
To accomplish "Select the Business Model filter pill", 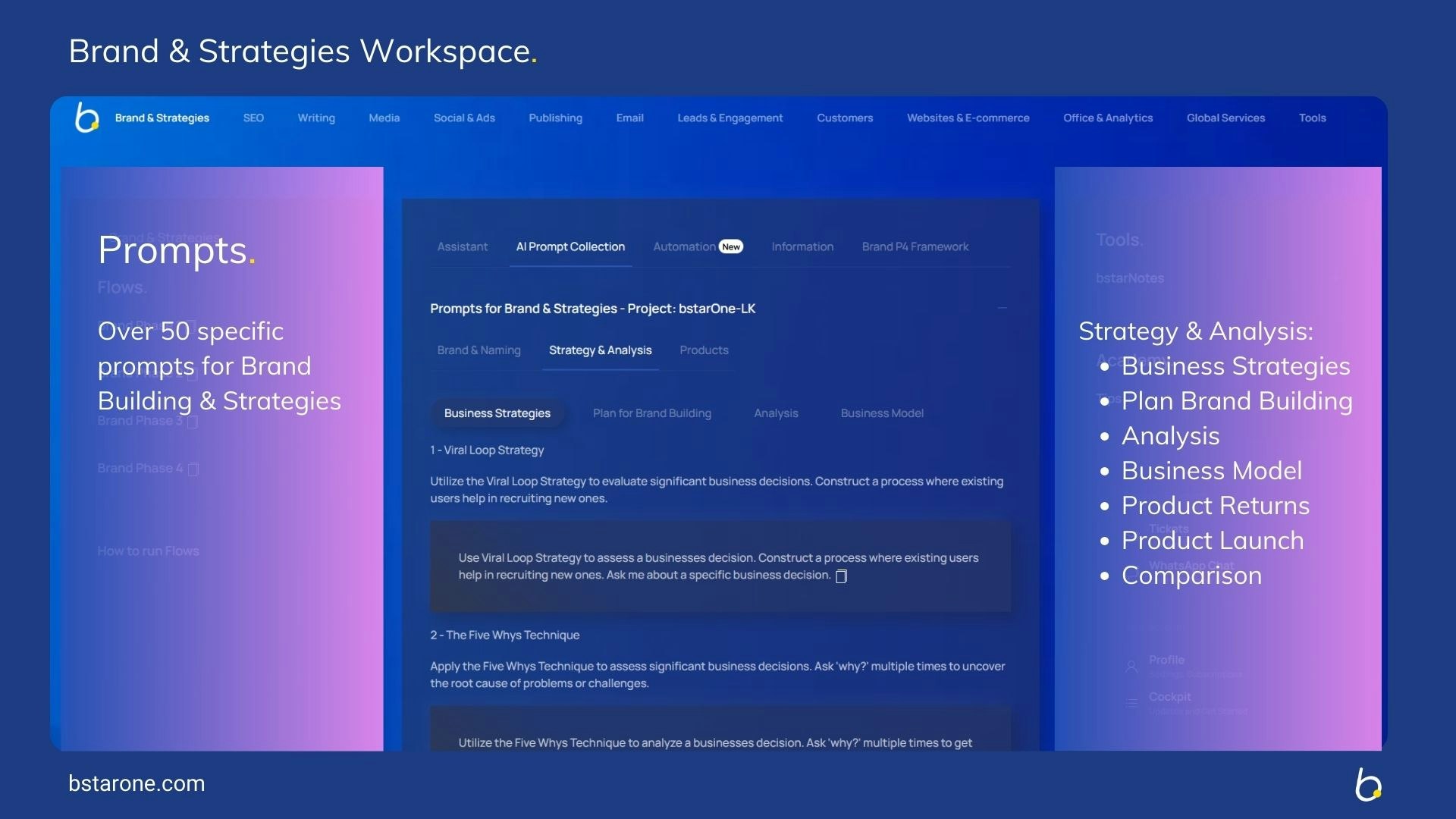I will coord(881,413).
